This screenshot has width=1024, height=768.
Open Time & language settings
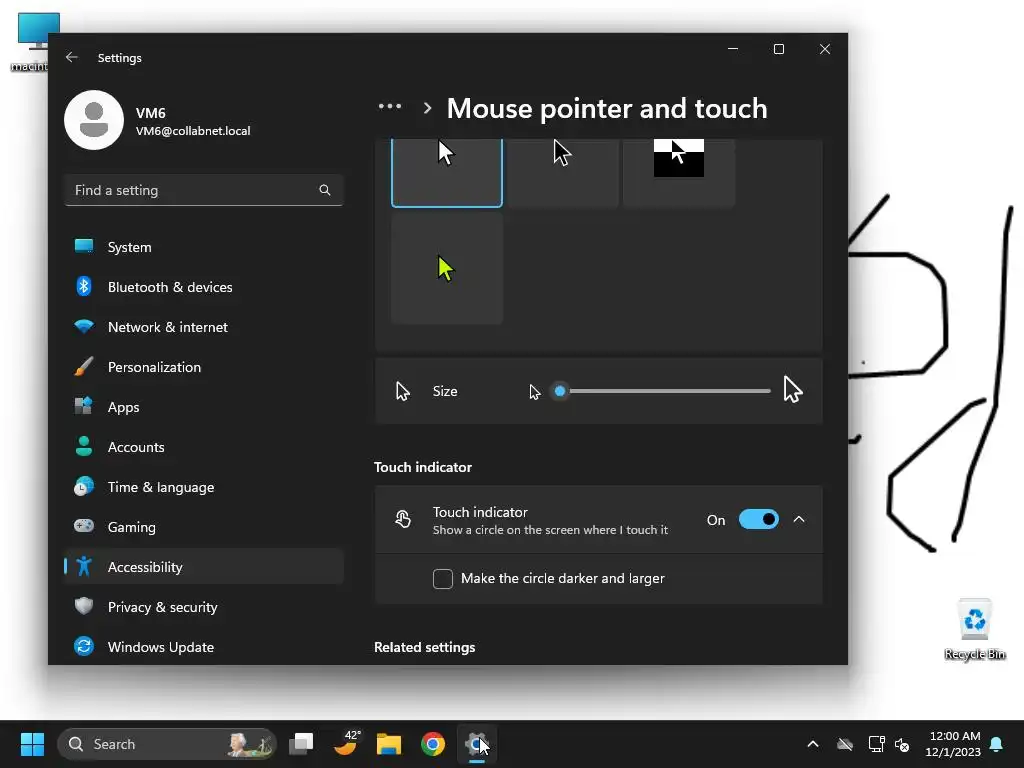[x=204, y=487]
